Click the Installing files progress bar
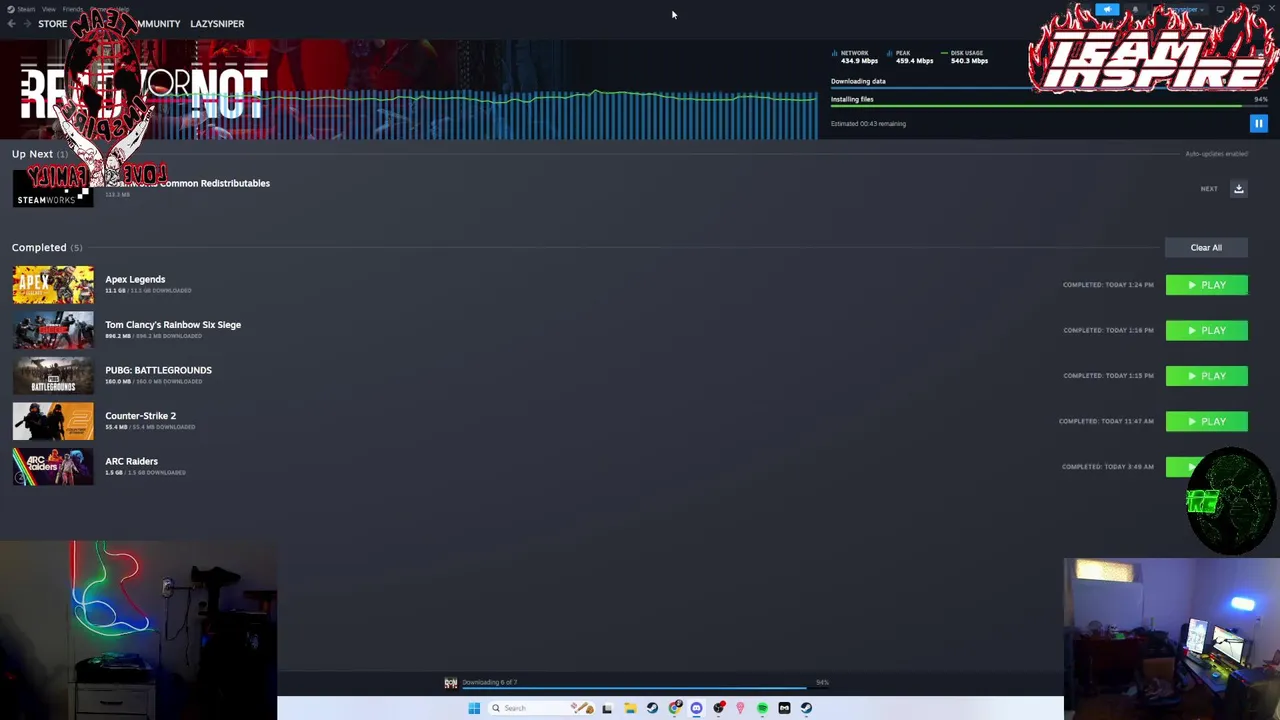This screenshot has height=720, width=1280. [x=1049, y=106]
